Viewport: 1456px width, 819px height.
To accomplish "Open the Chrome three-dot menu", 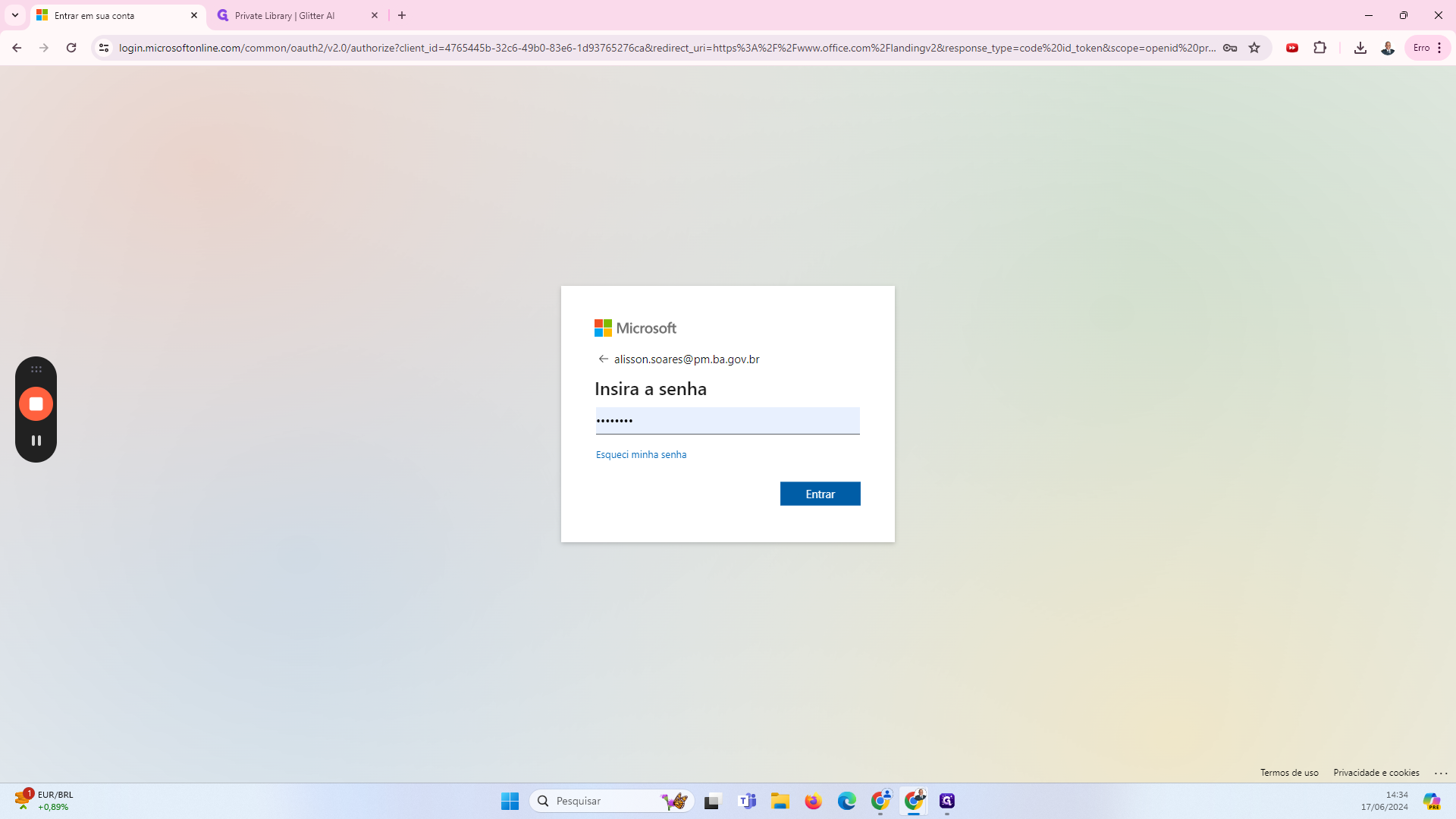I will (x=1439, y=48).
